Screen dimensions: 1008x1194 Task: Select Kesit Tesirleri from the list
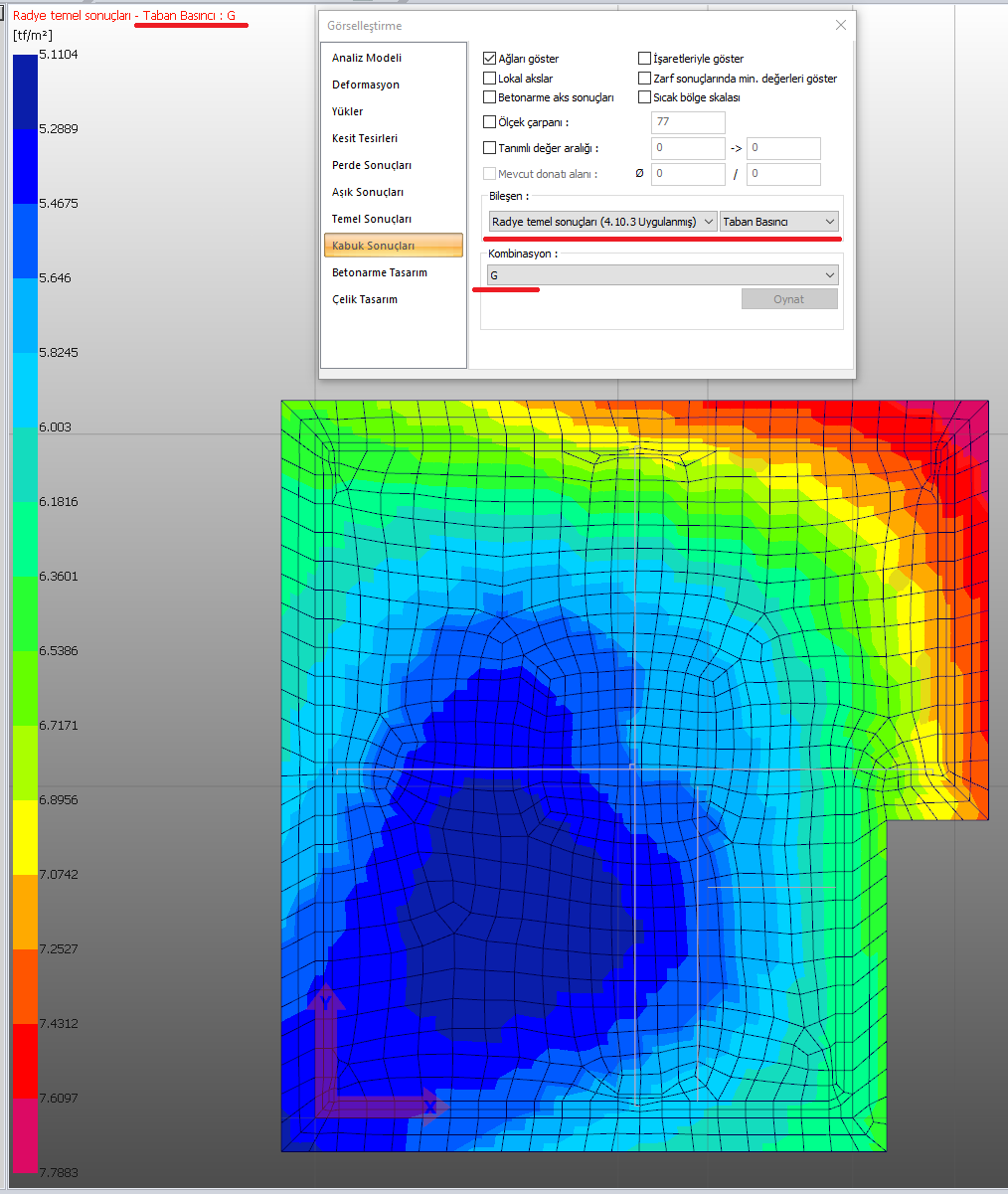365,138
